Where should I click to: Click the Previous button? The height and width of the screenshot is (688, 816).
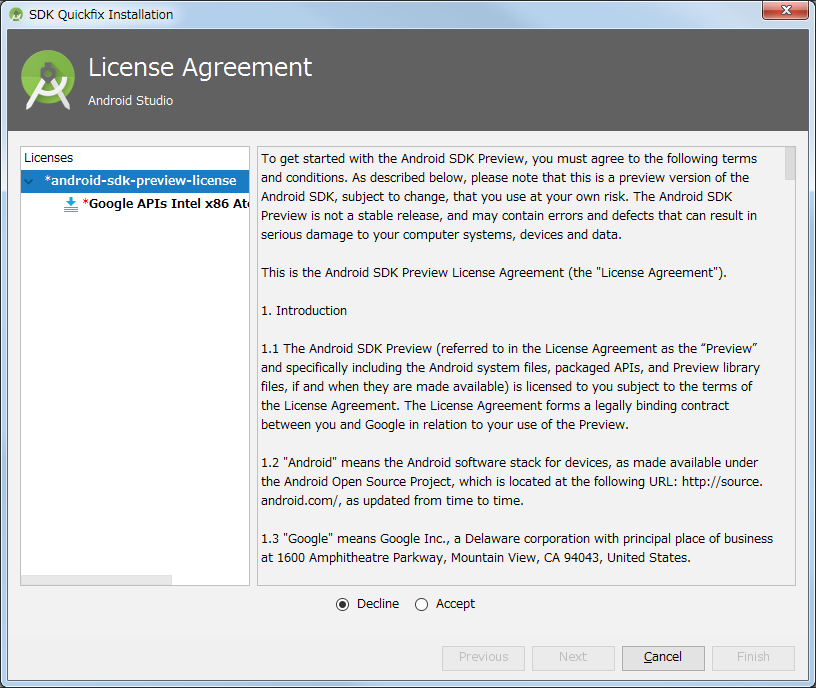[x=483, y=657]
